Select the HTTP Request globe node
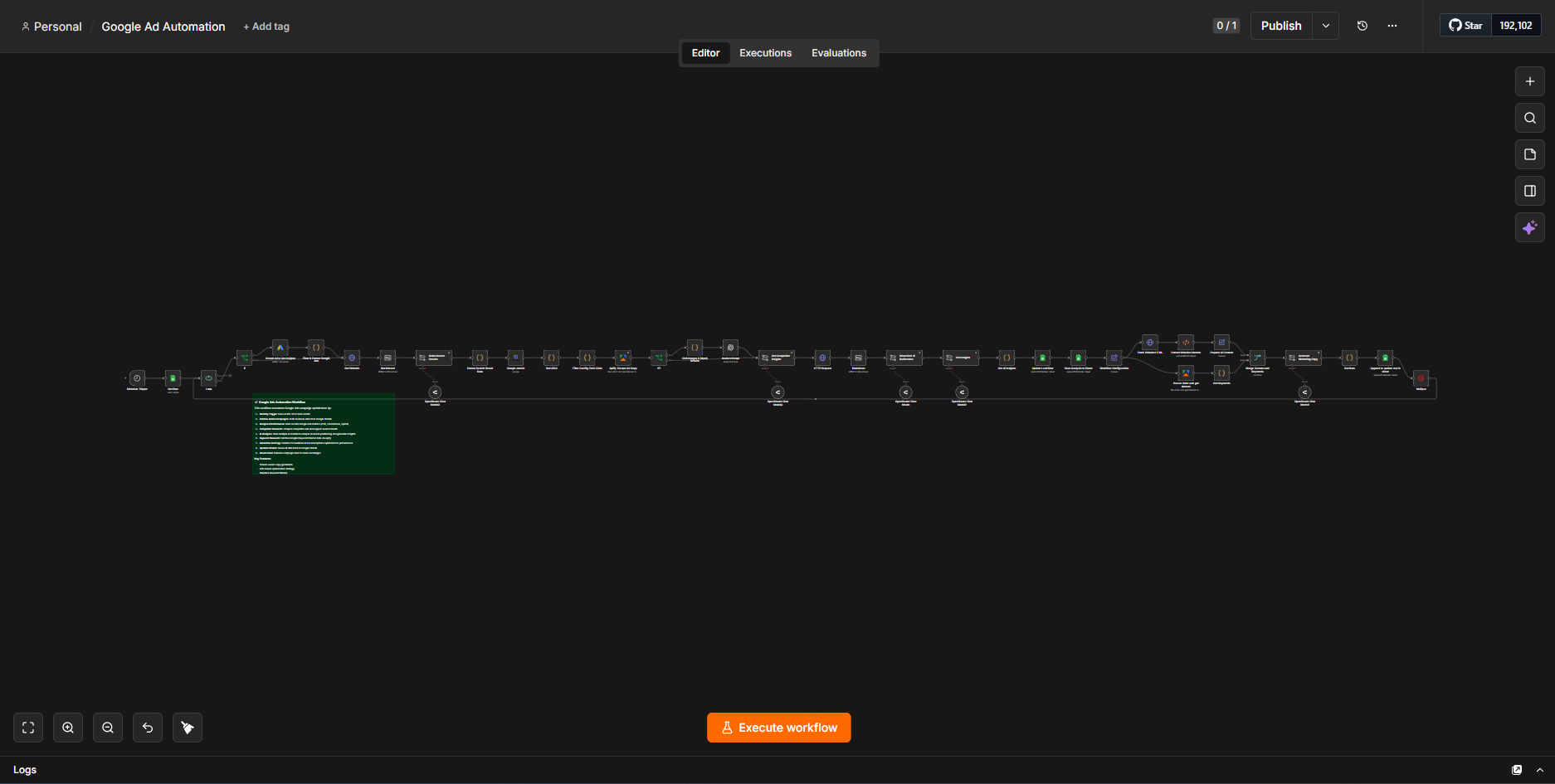This screenshot has height=784, width=1555. (x=822, y=358)
